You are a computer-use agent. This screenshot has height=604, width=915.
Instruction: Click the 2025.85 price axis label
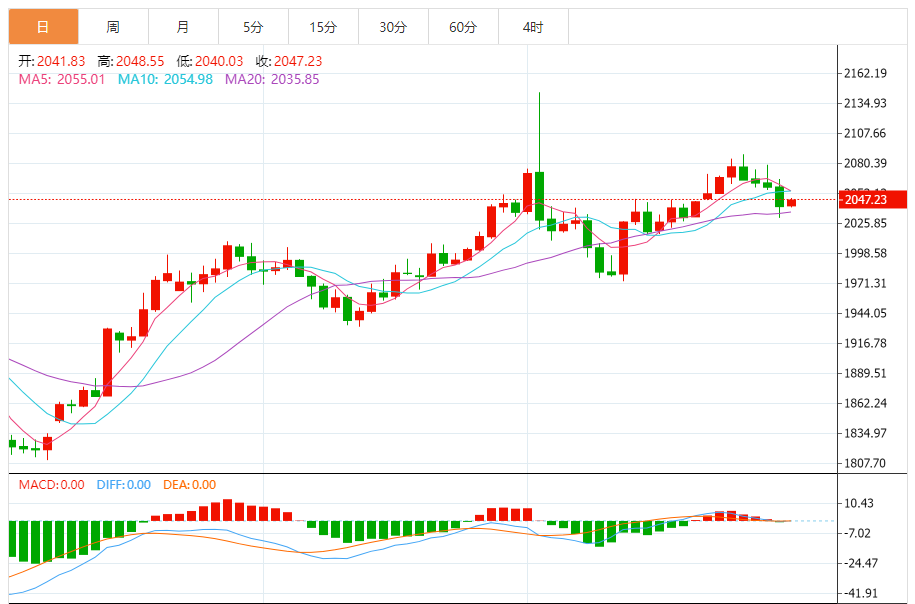pos(865,224)
